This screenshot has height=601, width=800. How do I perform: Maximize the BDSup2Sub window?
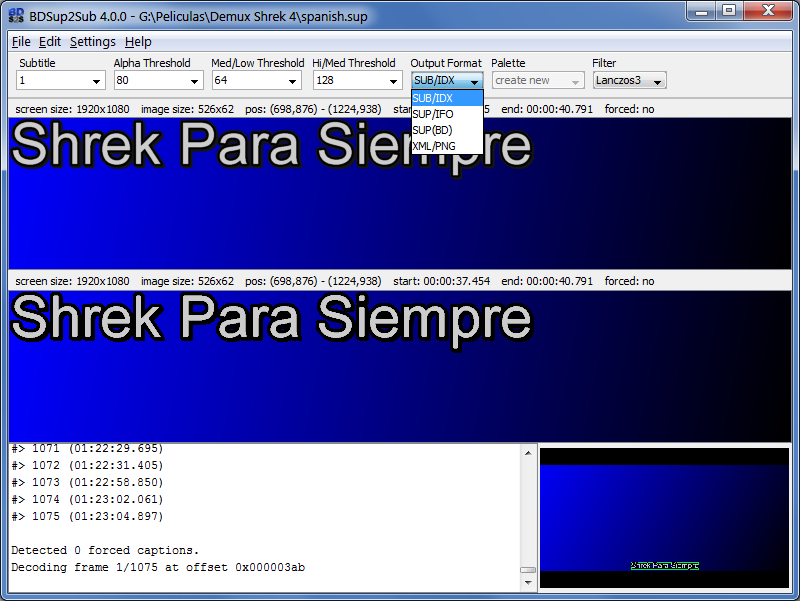(x=729, y=11)
